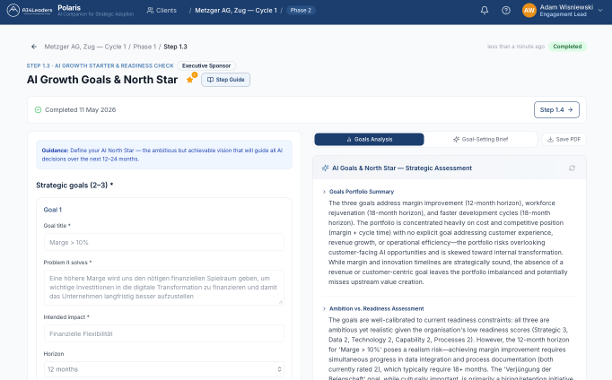This screenshot has height=380, width=612.
Task: Go to Step 1.4
Action: point(557,110)
